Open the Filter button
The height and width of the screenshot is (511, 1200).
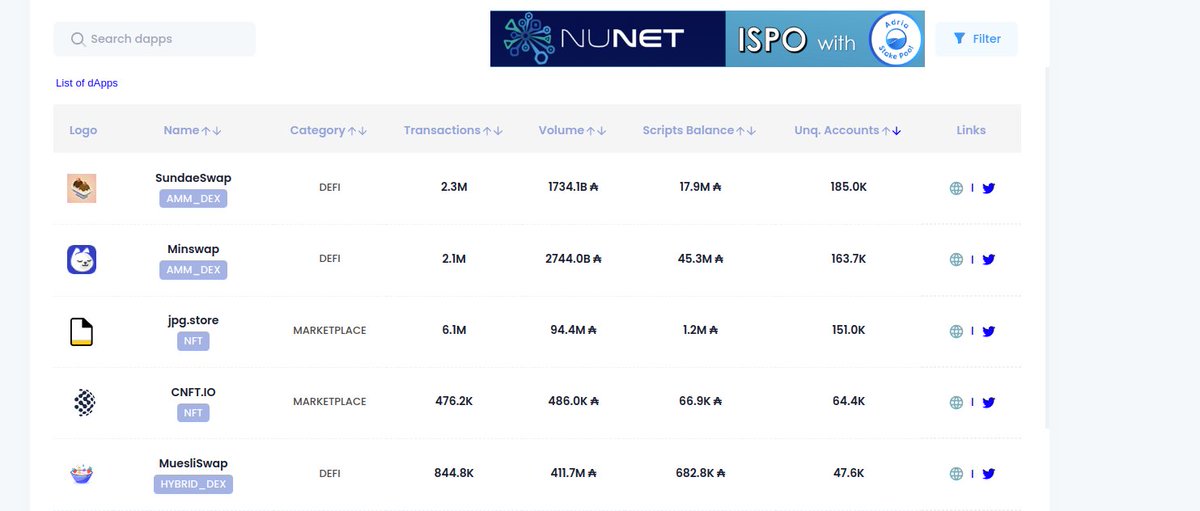976,39
